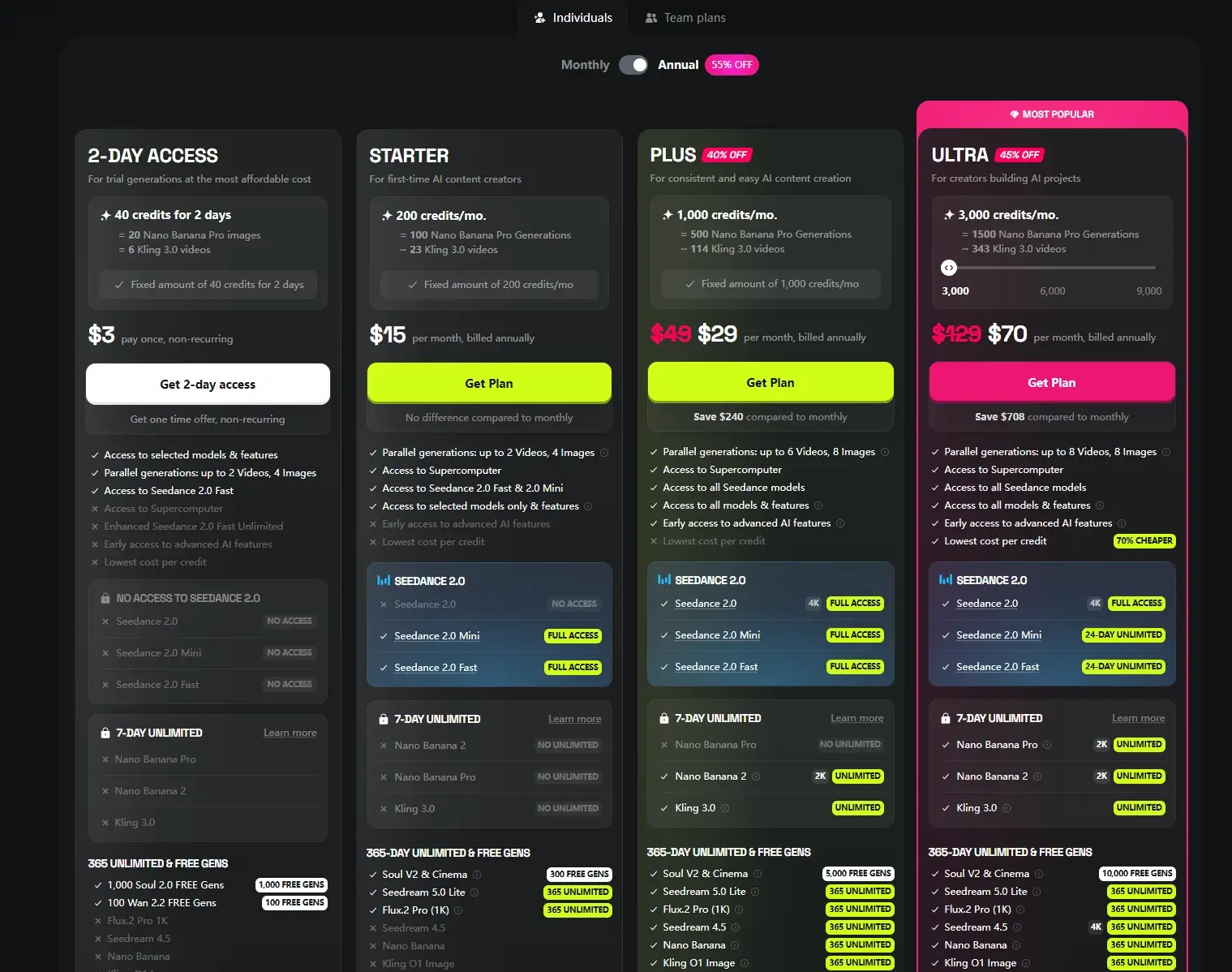Screen dimensions: 1232x972
Task: Click 5,000 FREE GENS badge in Plus
Action: coord(858,874)
